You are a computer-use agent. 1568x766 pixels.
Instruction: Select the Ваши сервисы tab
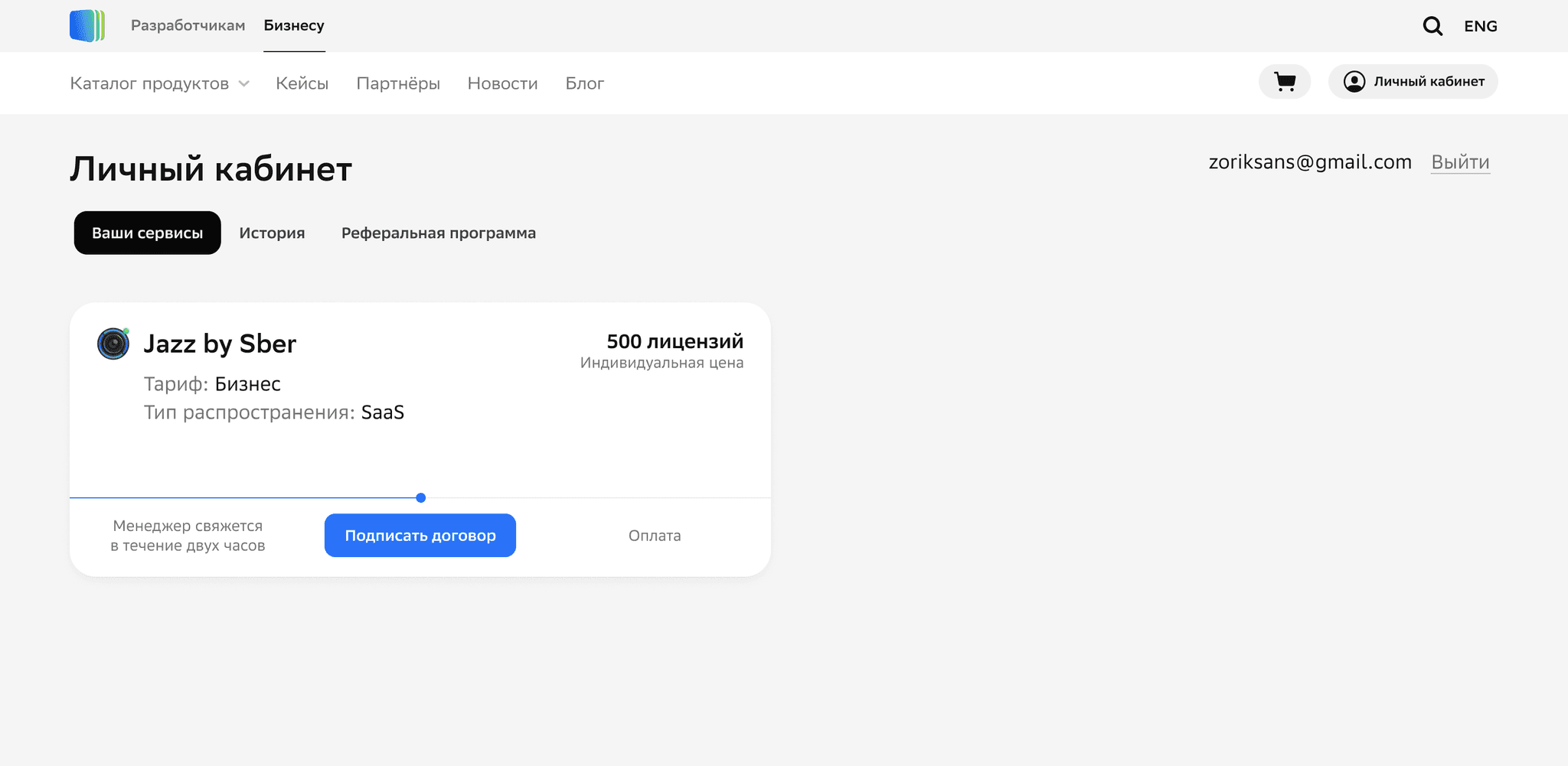point(147,233)
